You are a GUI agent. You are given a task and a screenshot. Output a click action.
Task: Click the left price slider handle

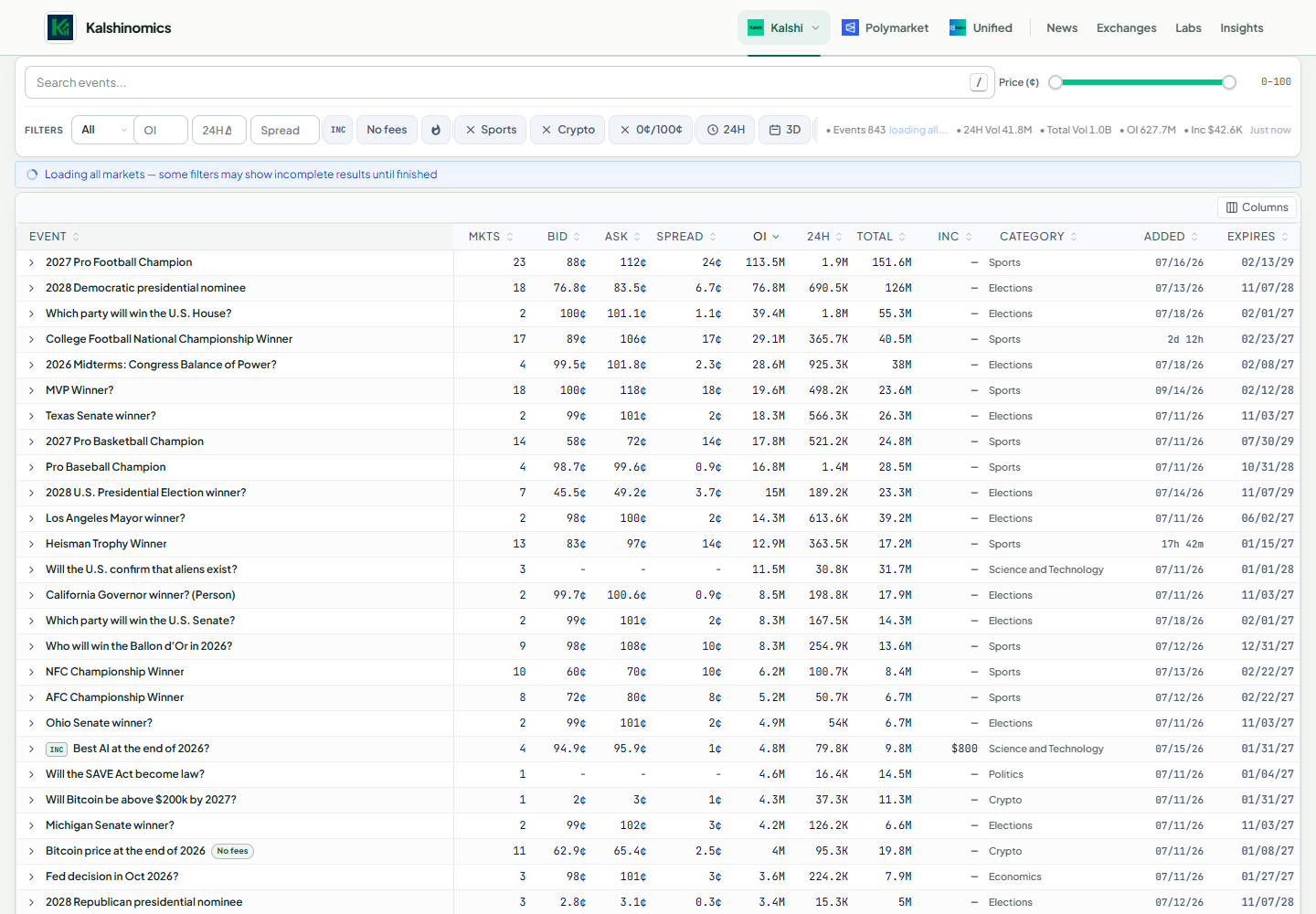click(x=1056, y=82)
